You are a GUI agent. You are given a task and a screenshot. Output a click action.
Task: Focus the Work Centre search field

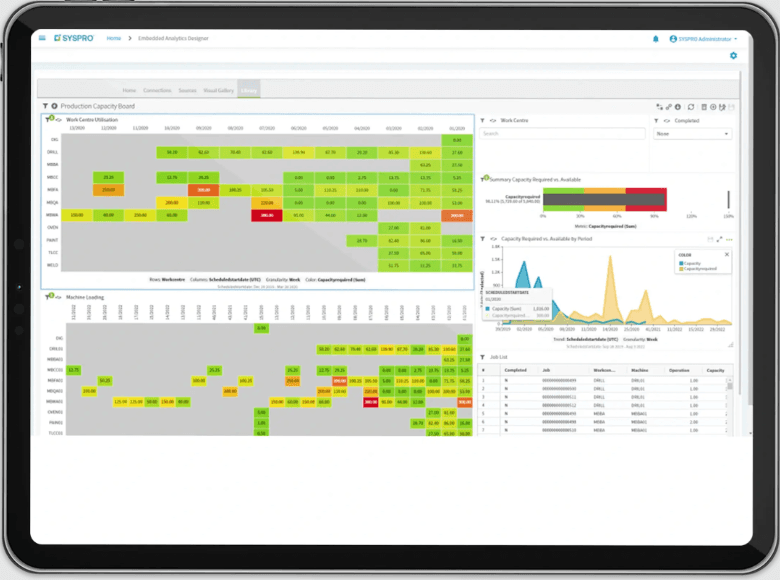coord(563,134)
